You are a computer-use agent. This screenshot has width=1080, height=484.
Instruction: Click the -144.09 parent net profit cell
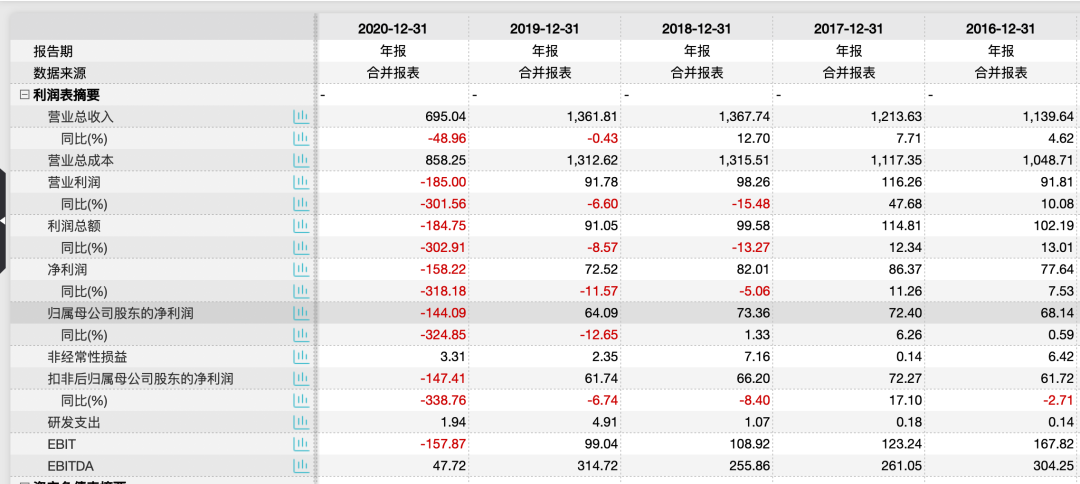click(x=444, y=313)
